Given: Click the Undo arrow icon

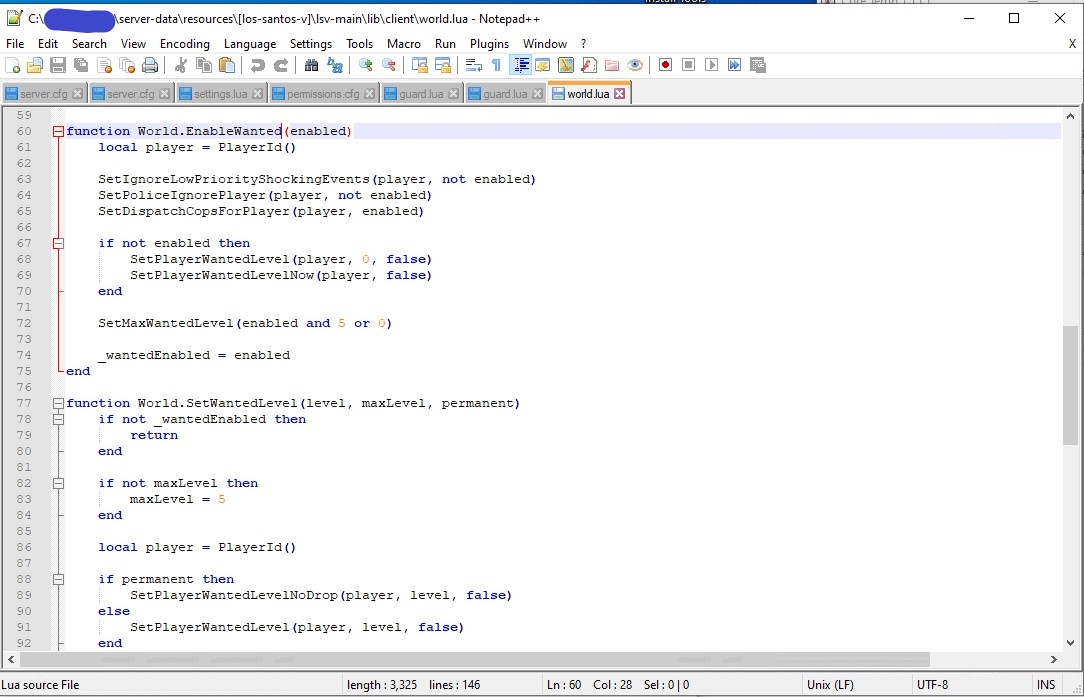Looking at the screenshot, I should [258, 66].
